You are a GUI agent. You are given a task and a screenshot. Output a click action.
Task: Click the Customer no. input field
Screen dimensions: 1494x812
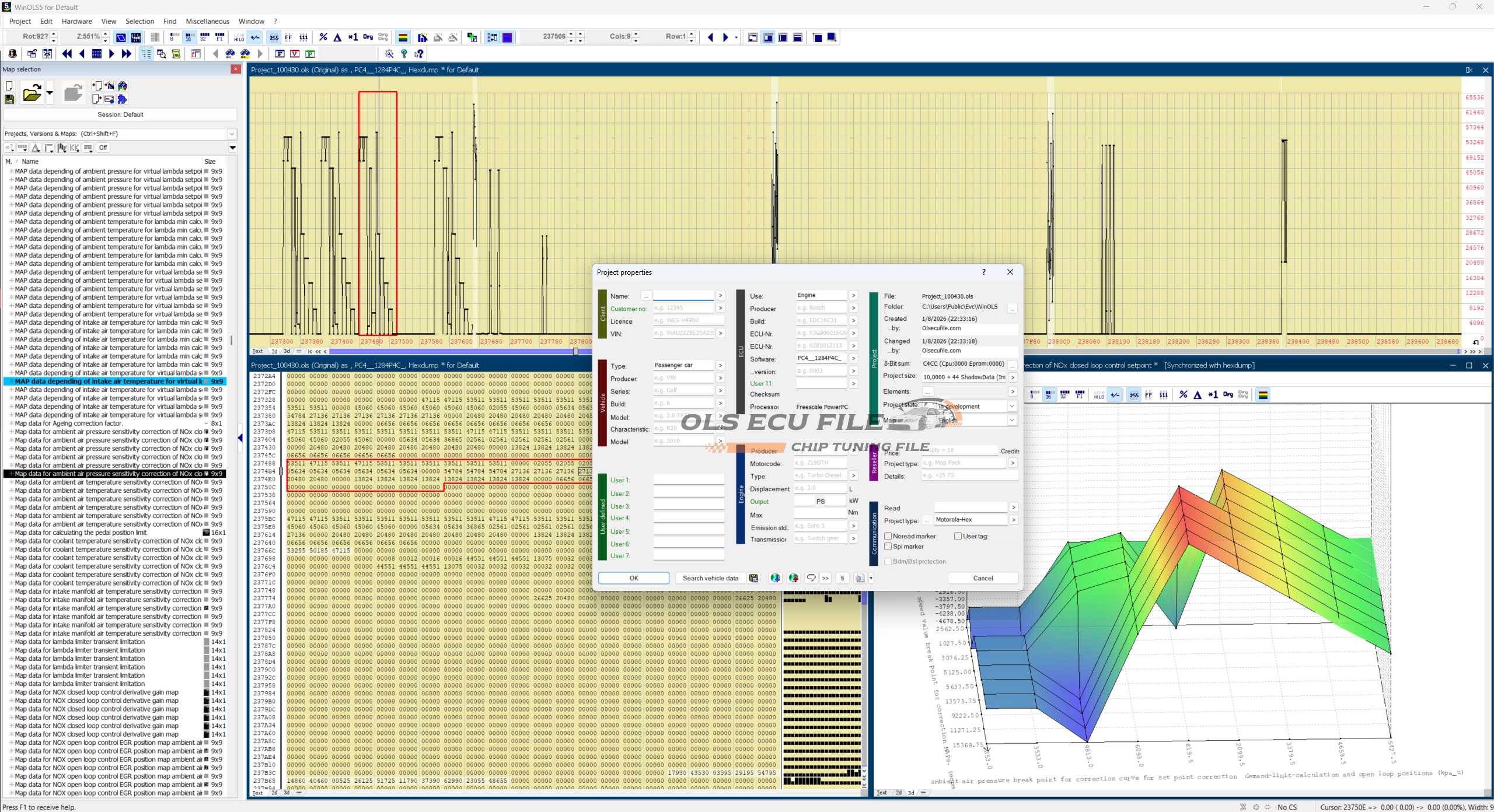point(683,308)
